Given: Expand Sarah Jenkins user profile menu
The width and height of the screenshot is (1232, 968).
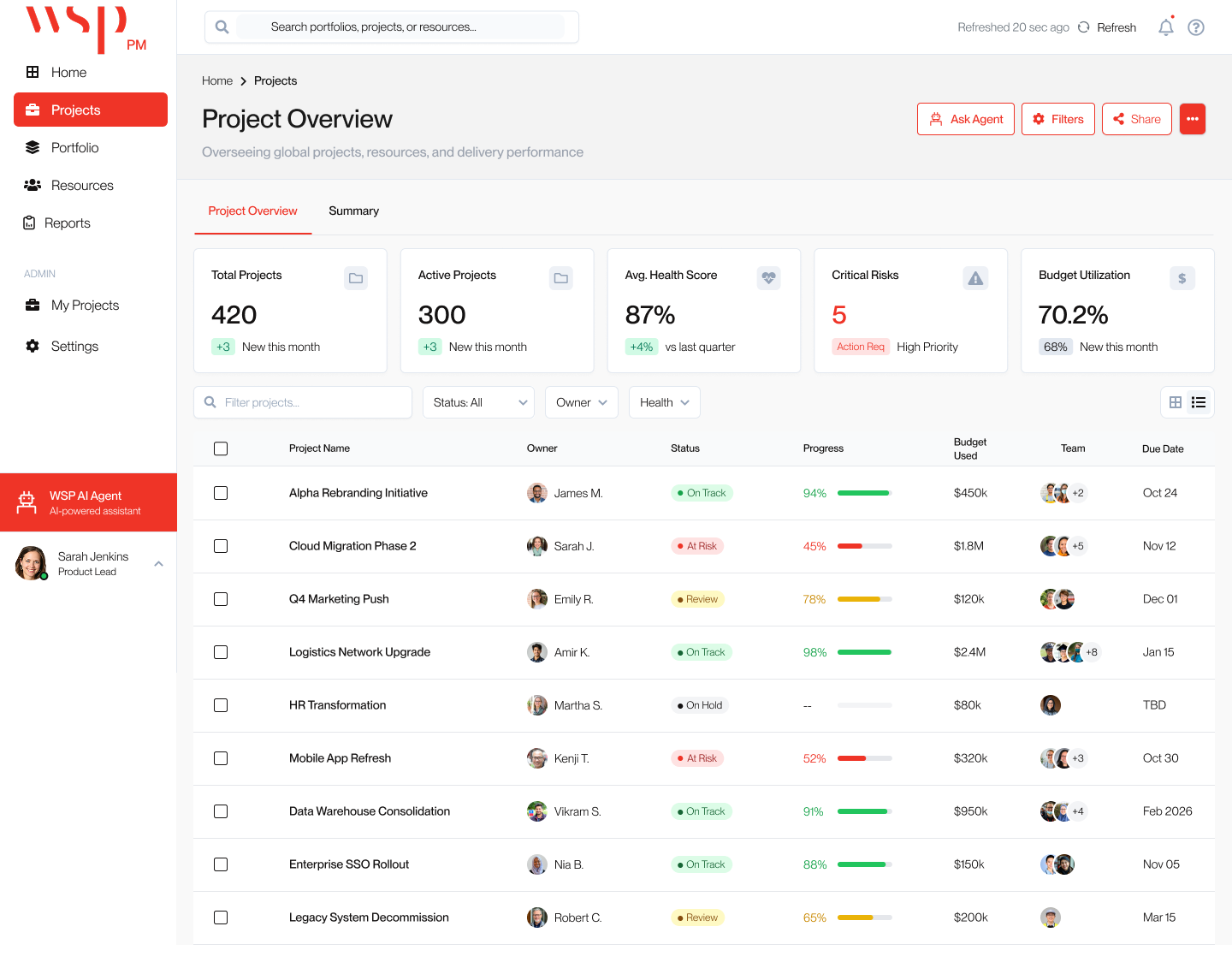Looking at the screenshot, I should coord(158,564).
